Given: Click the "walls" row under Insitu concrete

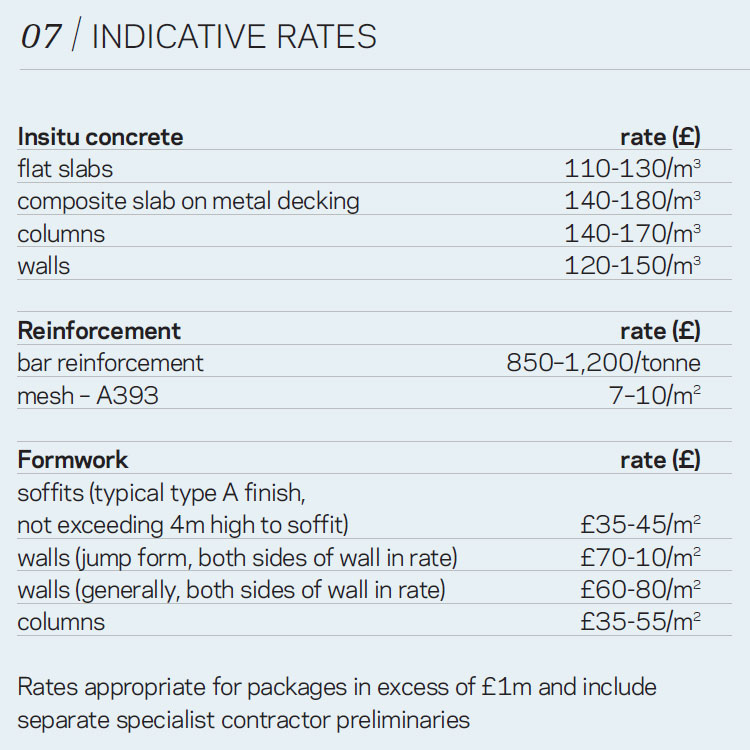Looking at the screenshot, I should 44,266.
